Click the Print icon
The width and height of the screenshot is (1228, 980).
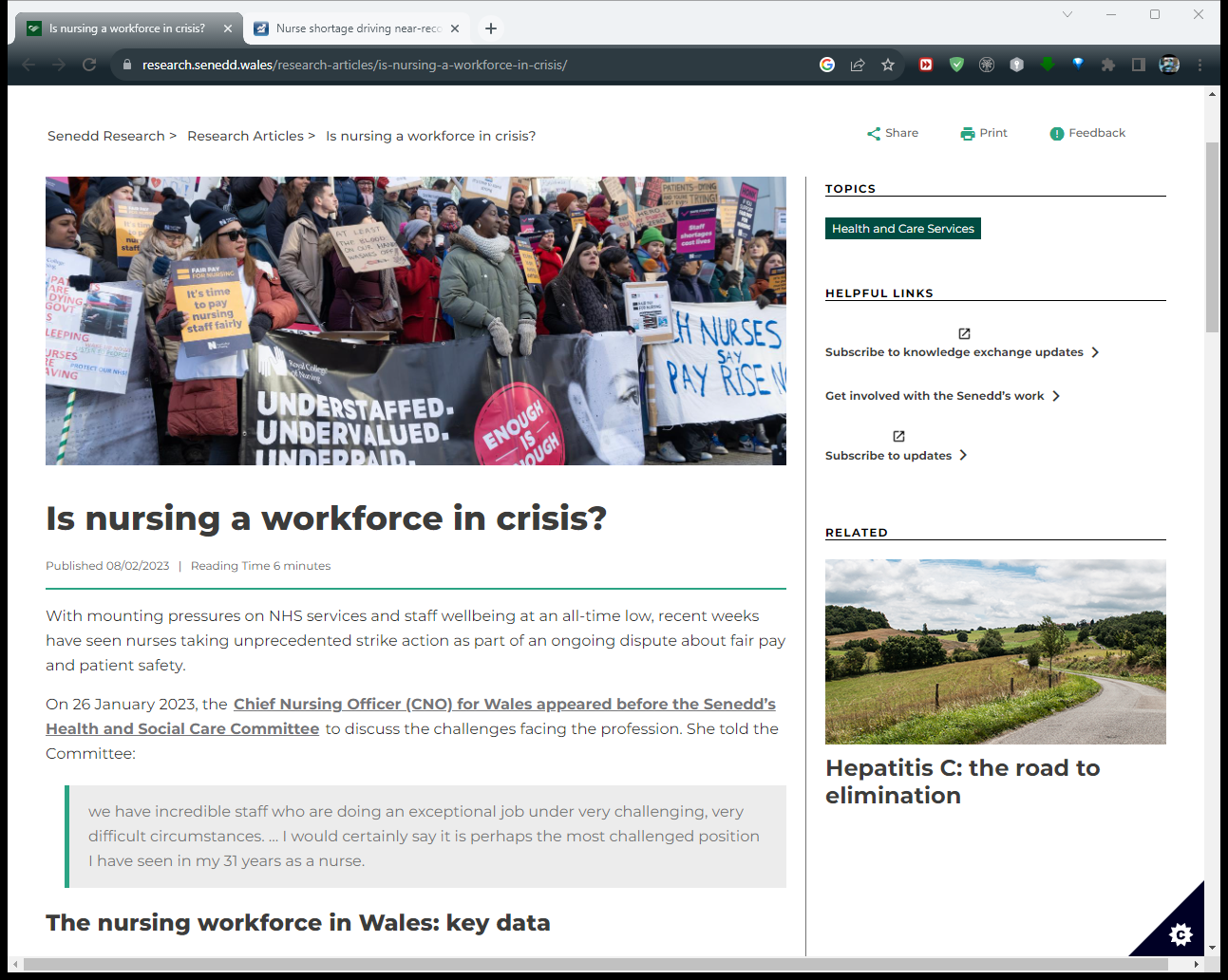tap(967, 134)
